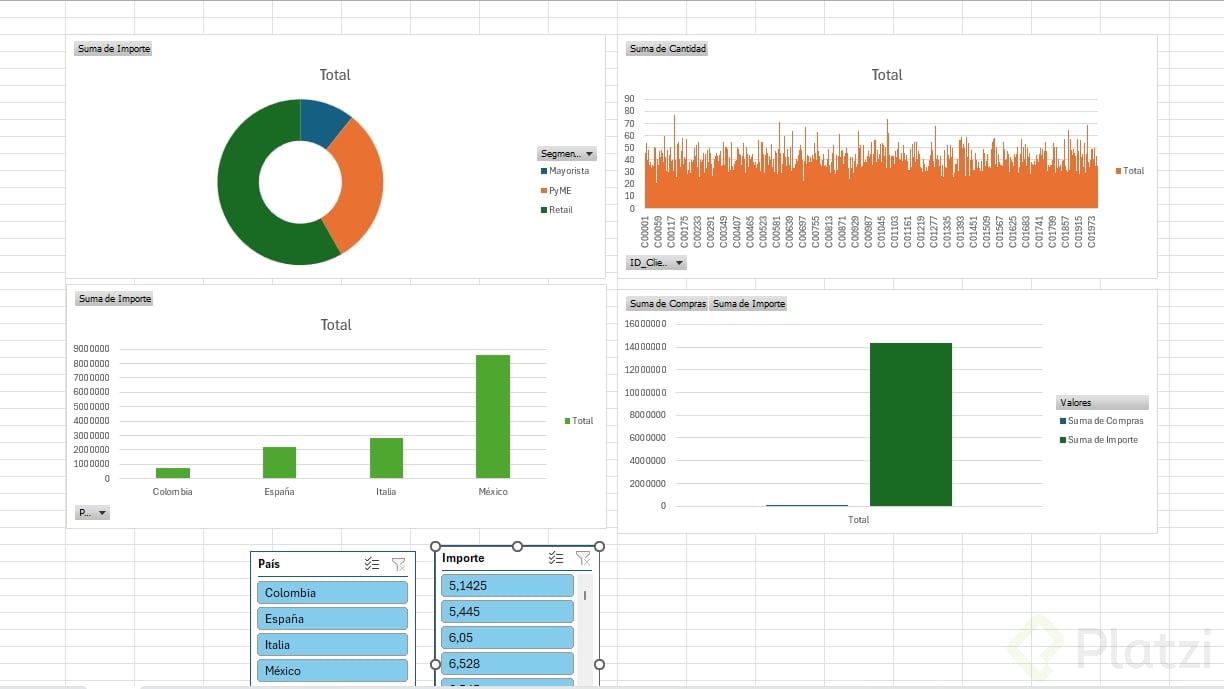Click the Italia bar in country chart
This screenshot has height=689, width=1224.
[x=386, y=458]
